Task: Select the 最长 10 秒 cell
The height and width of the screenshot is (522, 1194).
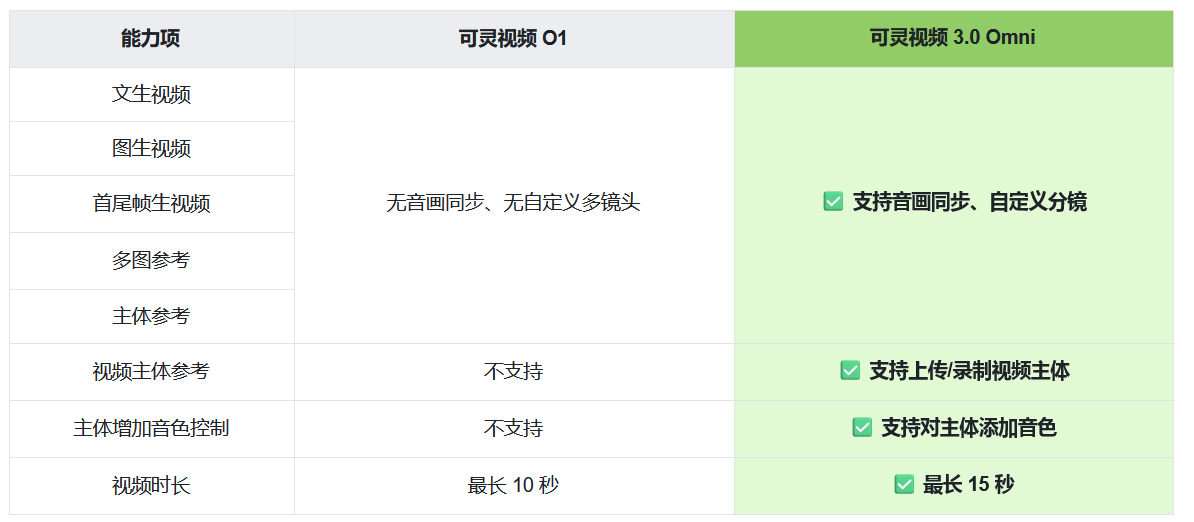Action: coord(513,486)
